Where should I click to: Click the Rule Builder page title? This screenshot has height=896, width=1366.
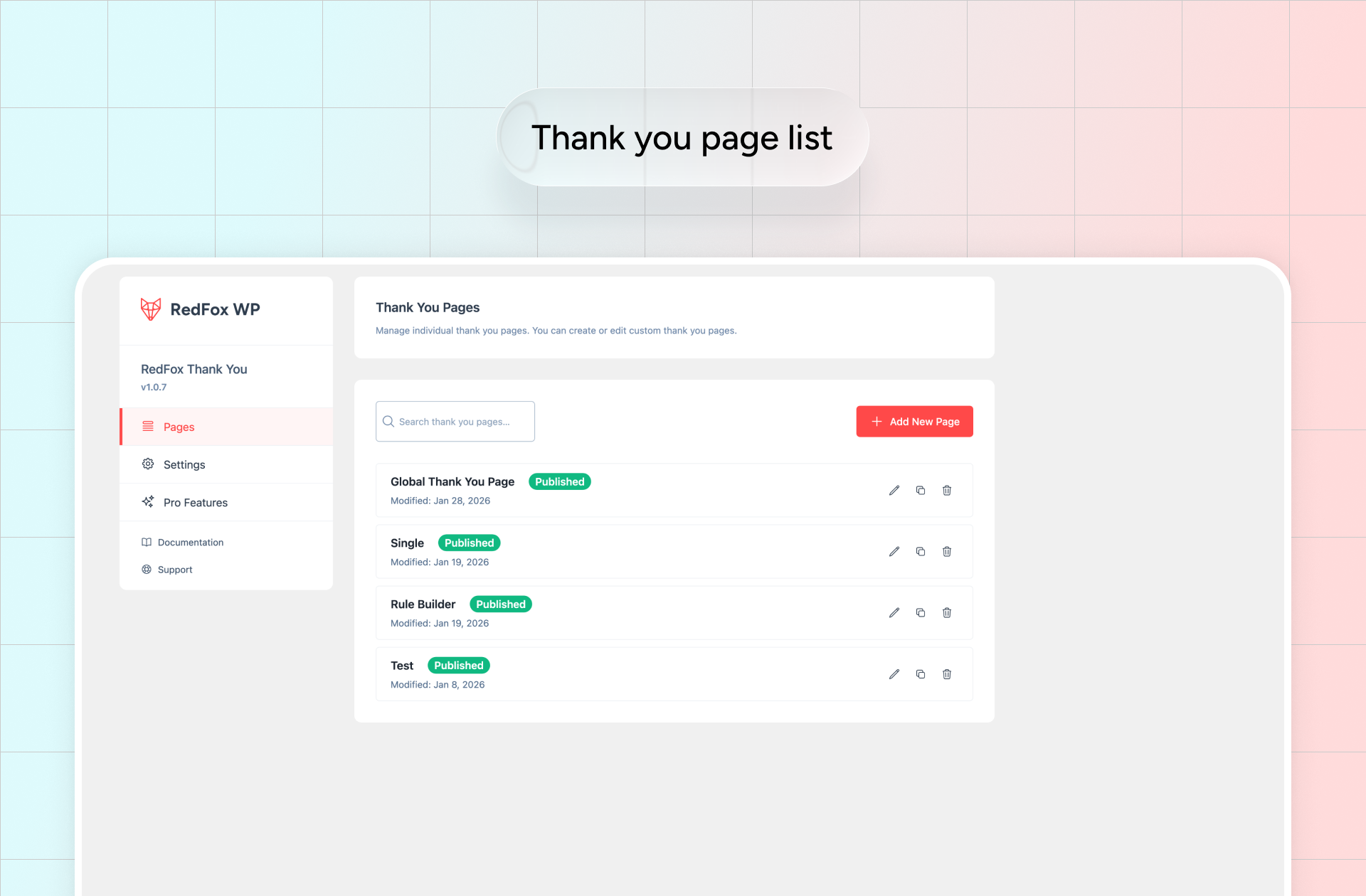click(x=423, y=604)
